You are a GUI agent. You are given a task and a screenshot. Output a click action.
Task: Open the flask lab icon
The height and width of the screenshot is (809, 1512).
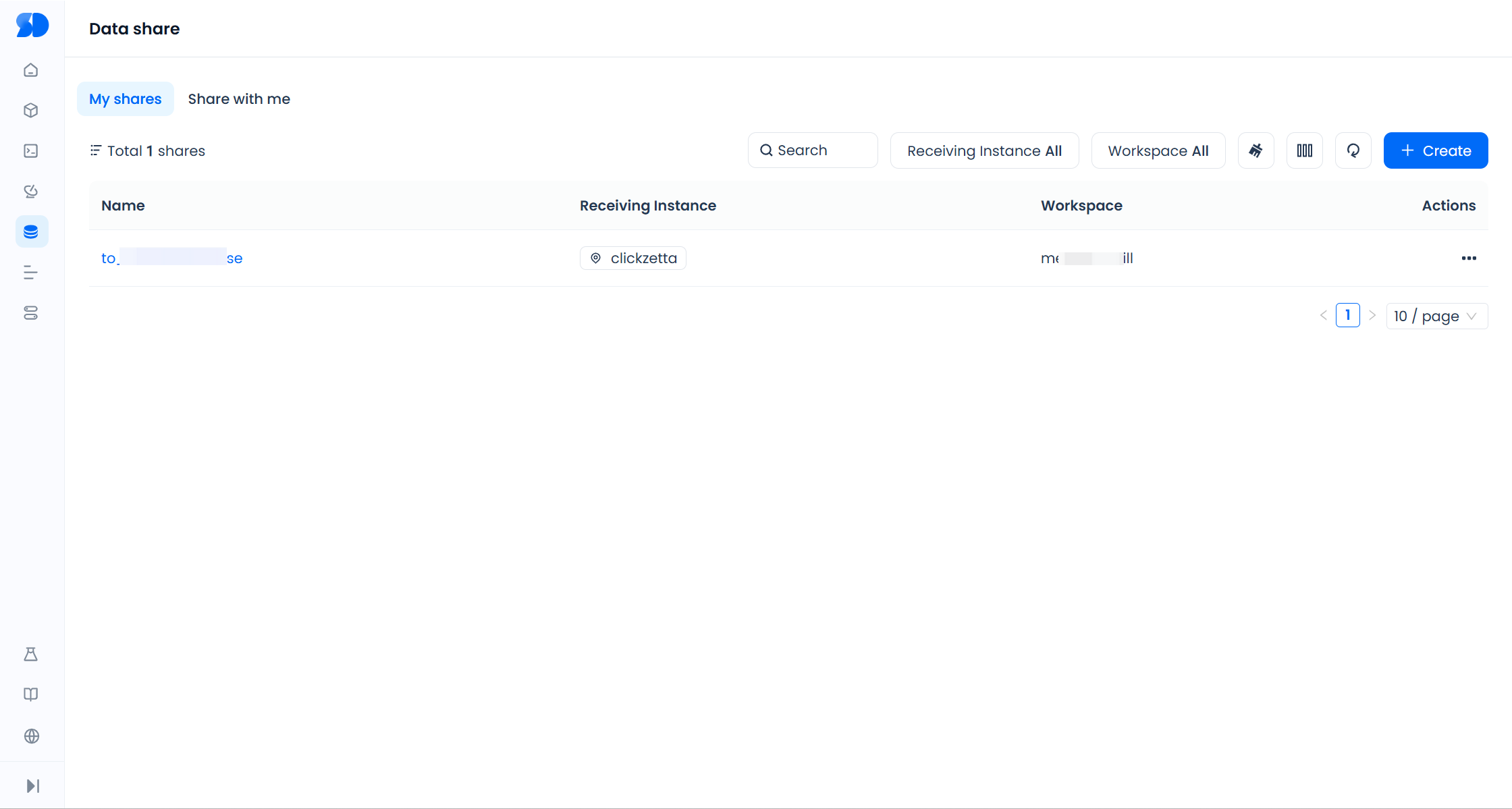31,654
